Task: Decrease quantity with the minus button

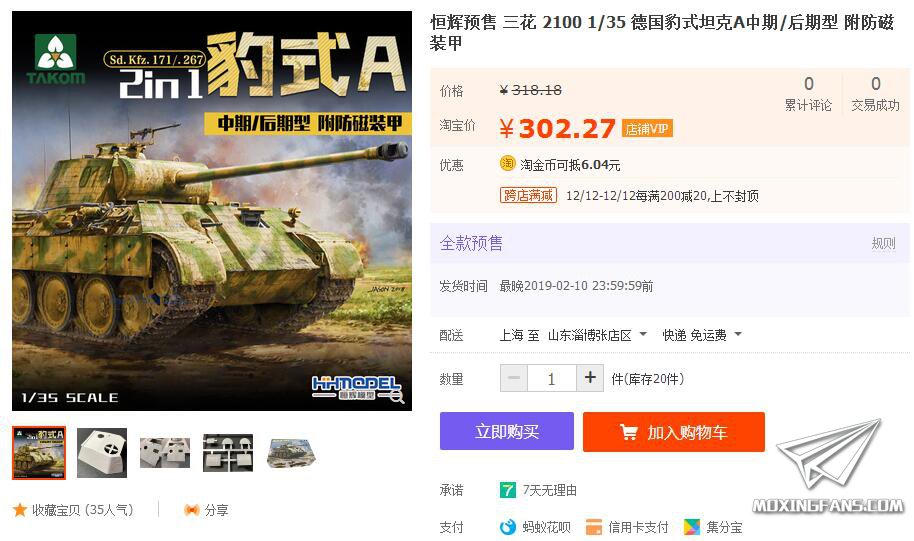Action: click(514, 378)
